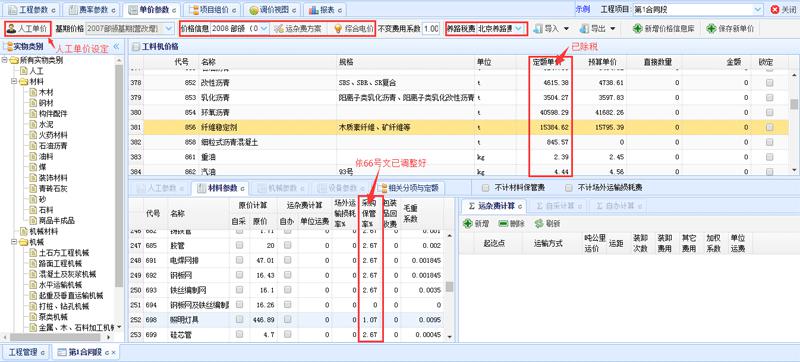Click the 不变费用系数 input field
The width and height of the screenshot is (800, 362).
coord(431,29)
